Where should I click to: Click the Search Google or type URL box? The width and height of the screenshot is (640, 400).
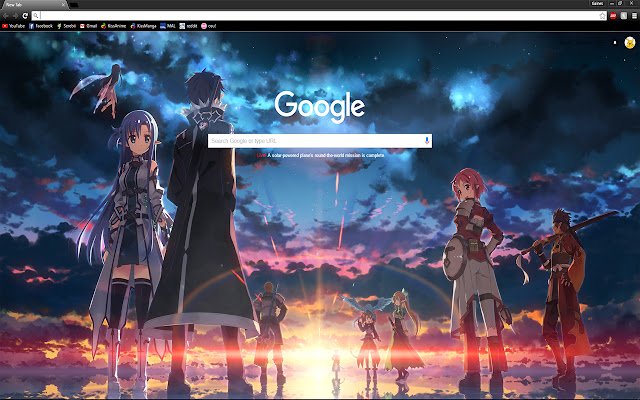point(320,141)
